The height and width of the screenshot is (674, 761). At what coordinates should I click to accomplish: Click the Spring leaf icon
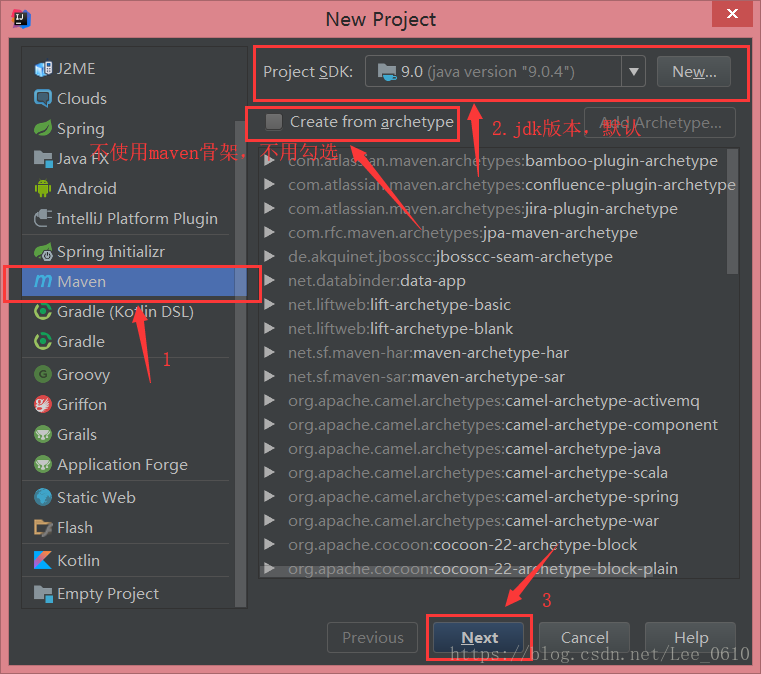pyautogui.click(x=43, y=129)
